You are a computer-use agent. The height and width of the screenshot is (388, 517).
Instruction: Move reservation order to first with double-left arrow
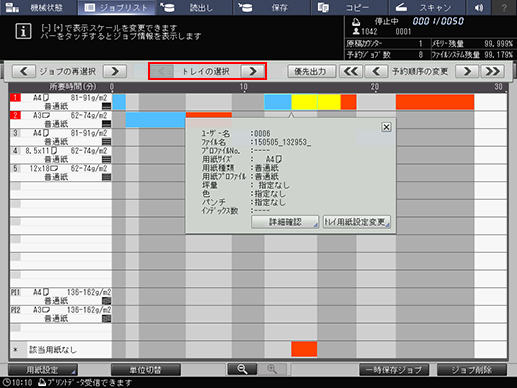[x=351, y=71]
